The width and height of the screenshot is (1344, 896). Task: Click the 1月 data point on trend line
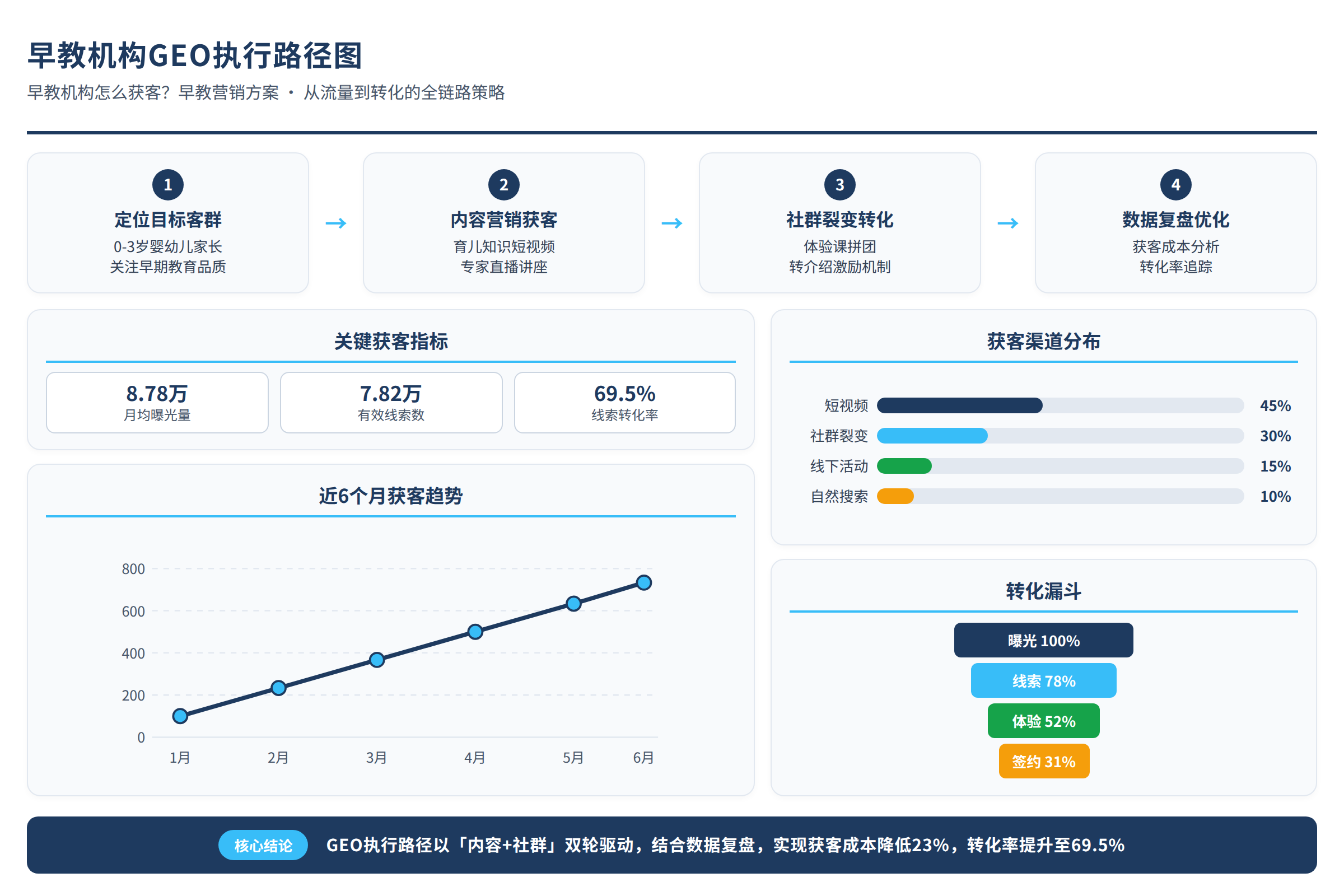point(180,716)
